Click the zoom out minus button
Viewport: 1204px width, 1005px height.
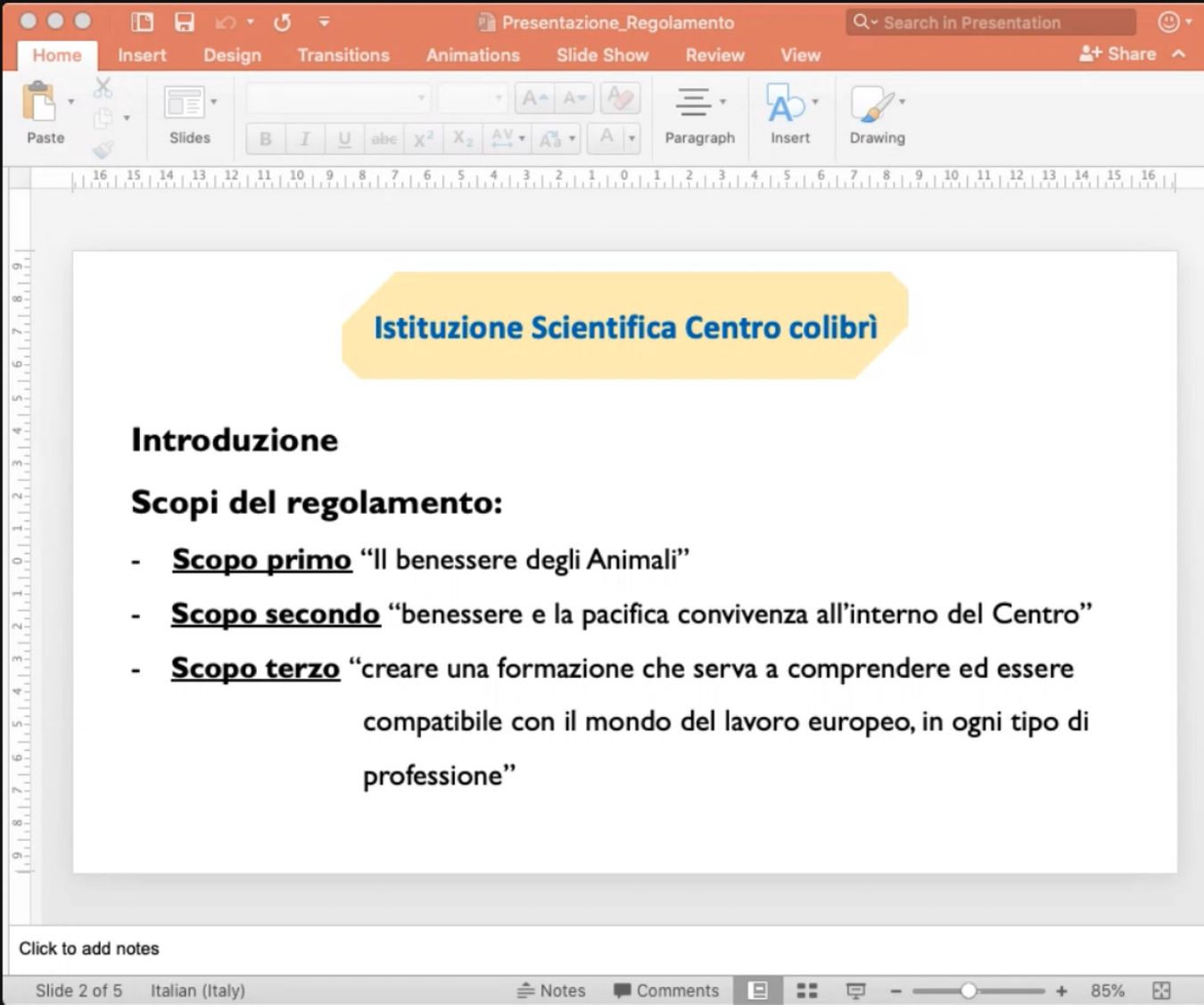point(896,991)
